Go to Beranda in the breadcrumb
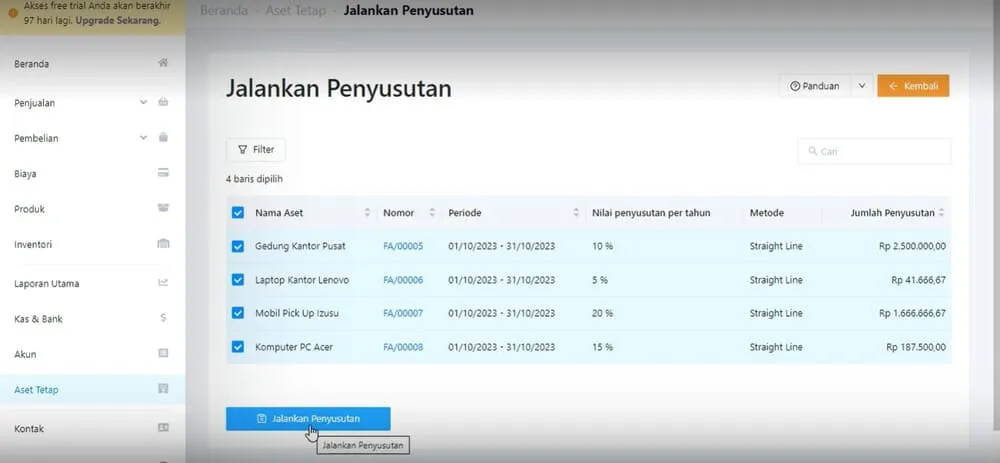This screenshot has width=1000, height=463. tap(224, 11)
